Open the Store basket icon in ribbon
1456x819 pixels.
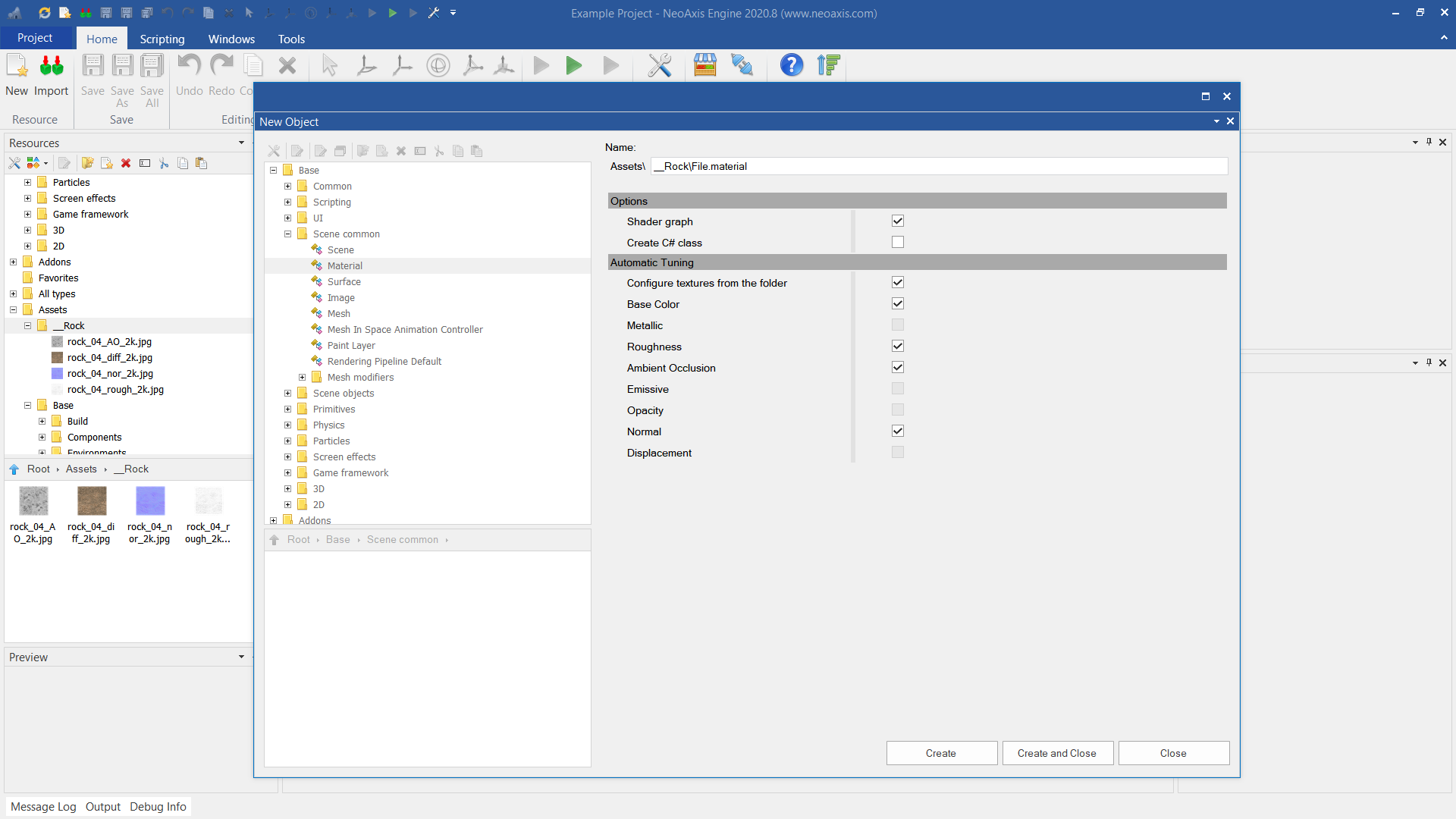coord(704,65)
